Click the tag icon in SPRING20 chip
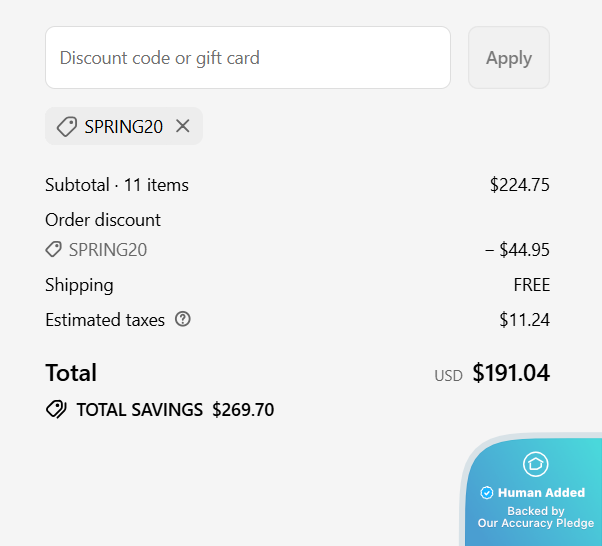Screen dimensions: 602x546 [66, 127]
